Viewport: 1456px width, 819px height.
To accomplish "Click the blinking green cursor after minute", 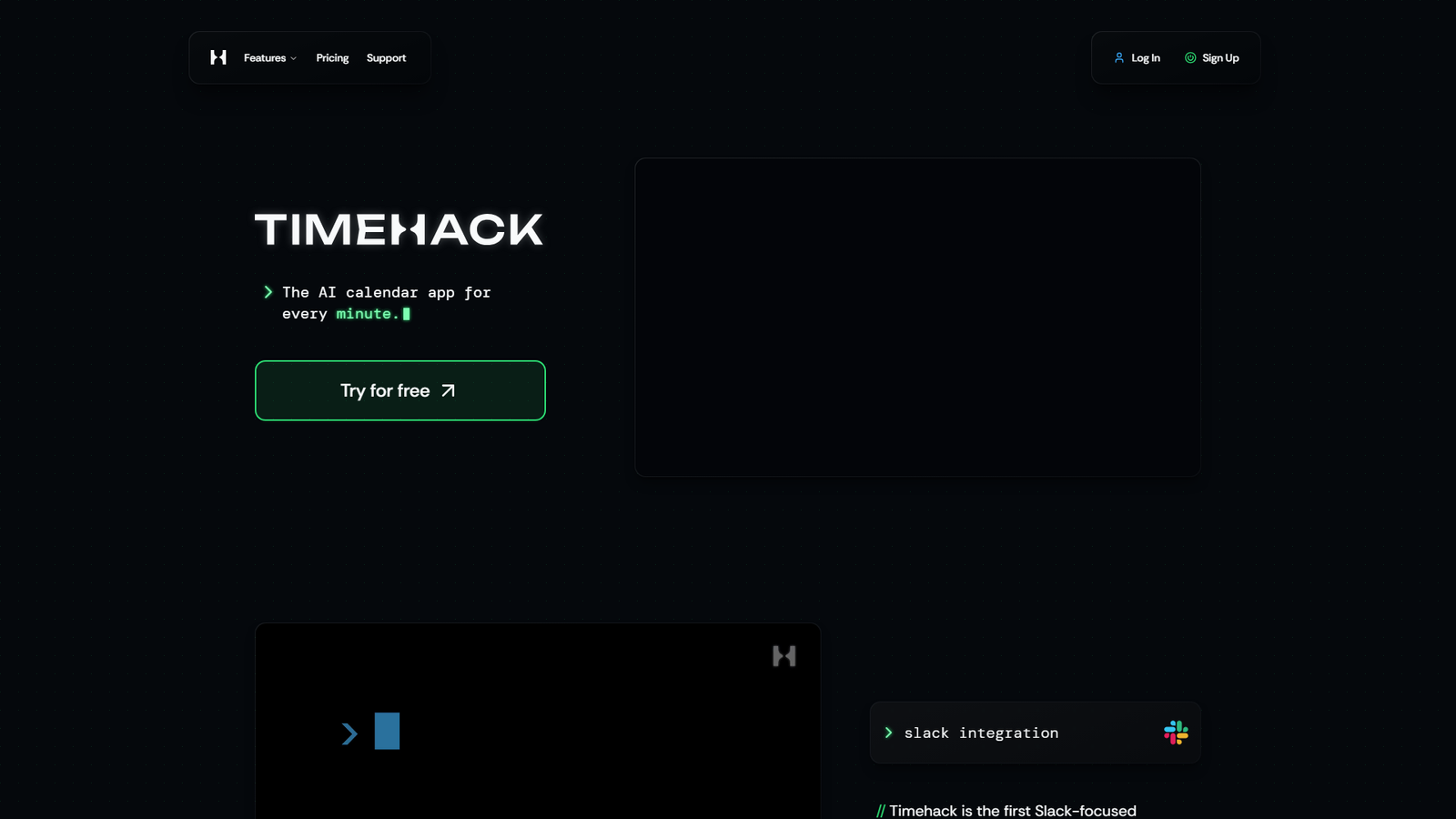I will 407,313.
